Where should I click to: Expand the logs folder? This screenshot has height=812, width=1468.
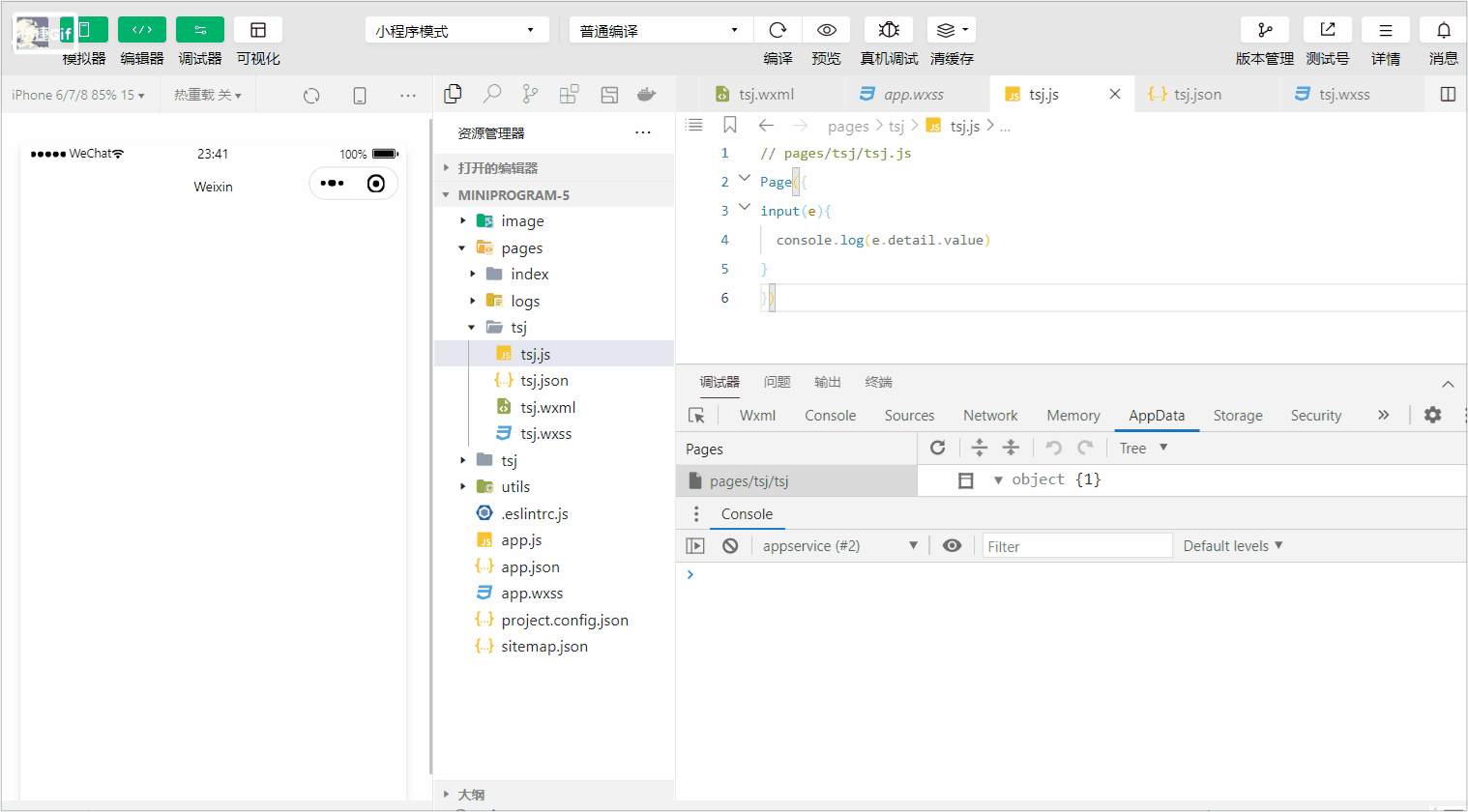tap(554, 301)
